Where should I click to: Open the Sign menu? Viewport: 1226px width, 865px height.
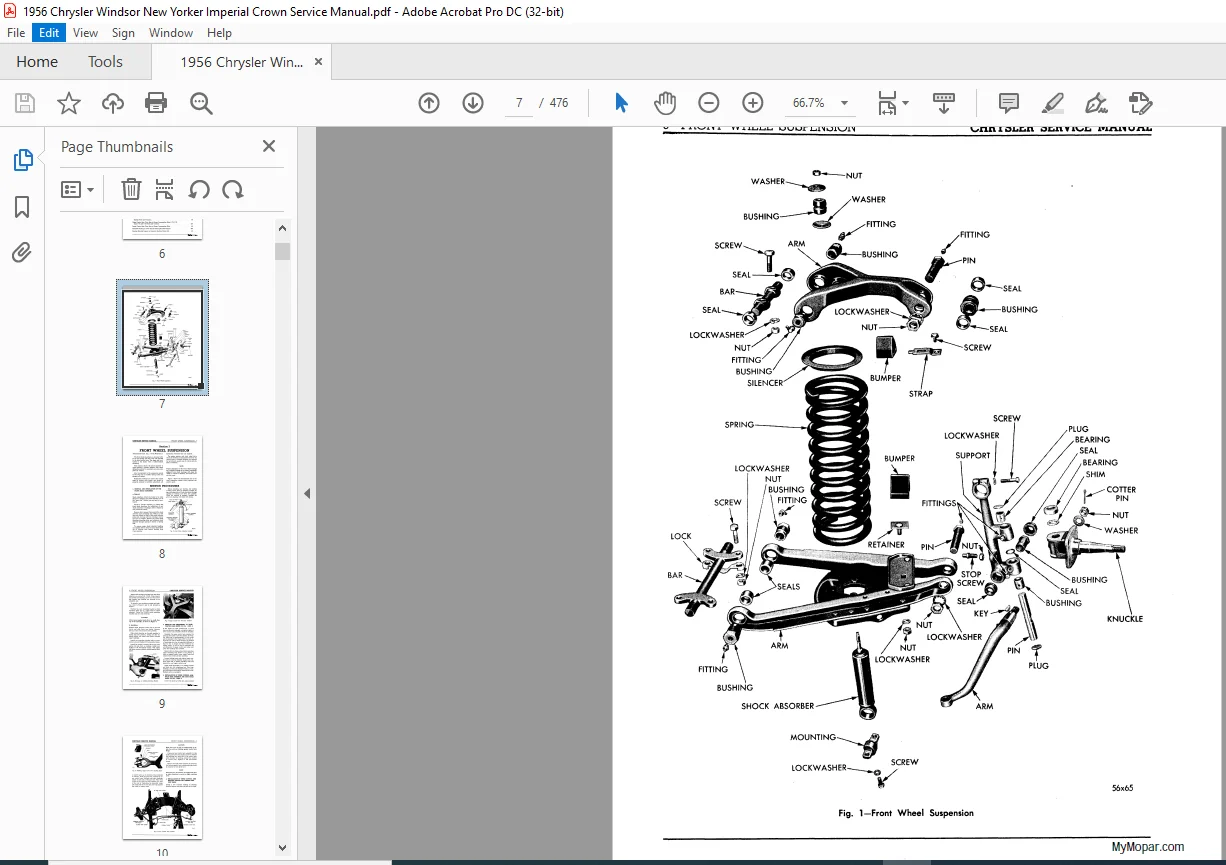[x=123, y=32]
